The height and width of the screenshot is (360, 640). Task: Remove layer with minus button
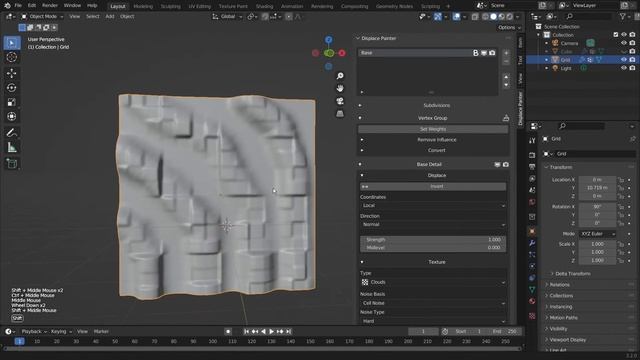click(506, 62)
